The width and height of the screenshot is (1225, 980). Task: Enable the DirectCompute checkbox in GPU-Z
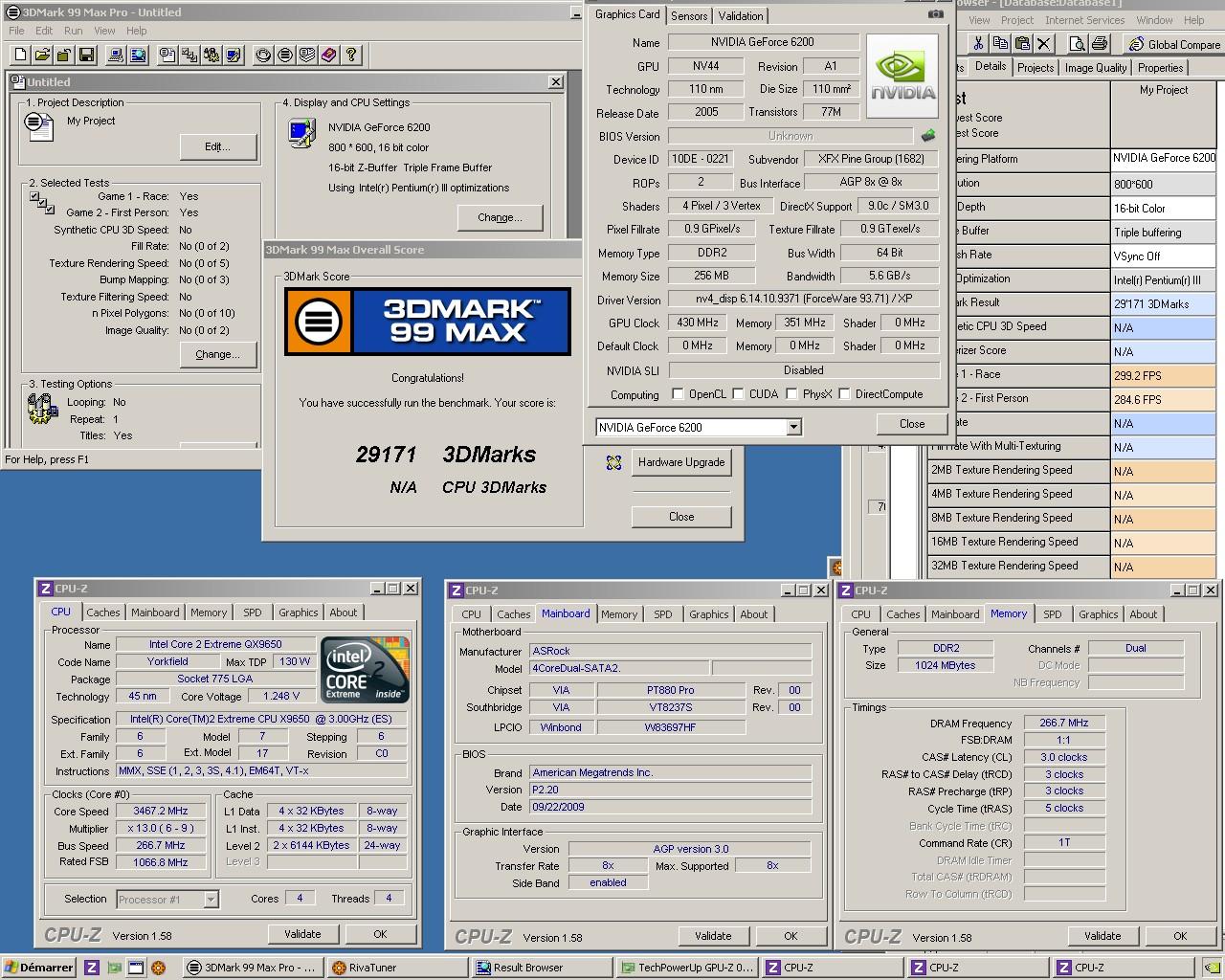coord(844,394)
